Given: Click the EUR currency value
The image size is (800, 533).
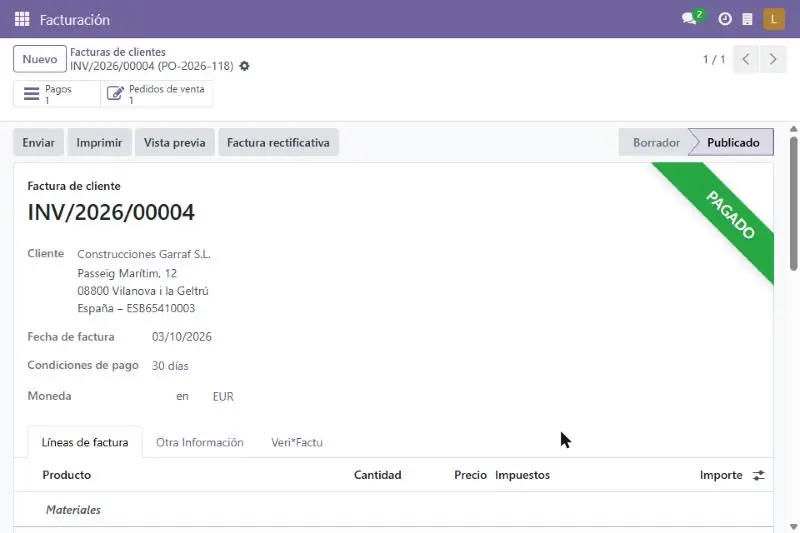Looking at the screenshot, I should 223,396.
